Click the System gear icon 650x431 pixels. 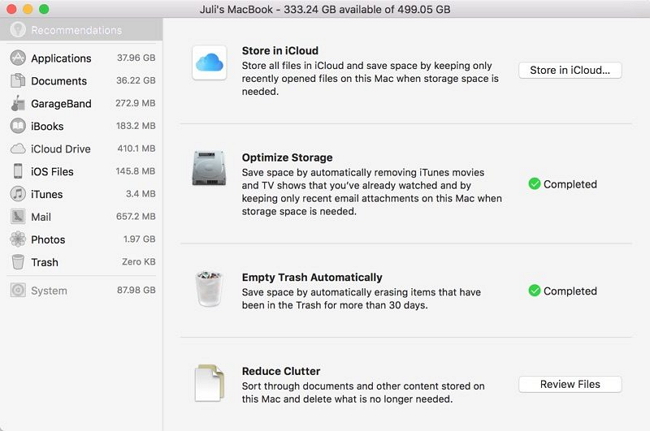point(18,290)
